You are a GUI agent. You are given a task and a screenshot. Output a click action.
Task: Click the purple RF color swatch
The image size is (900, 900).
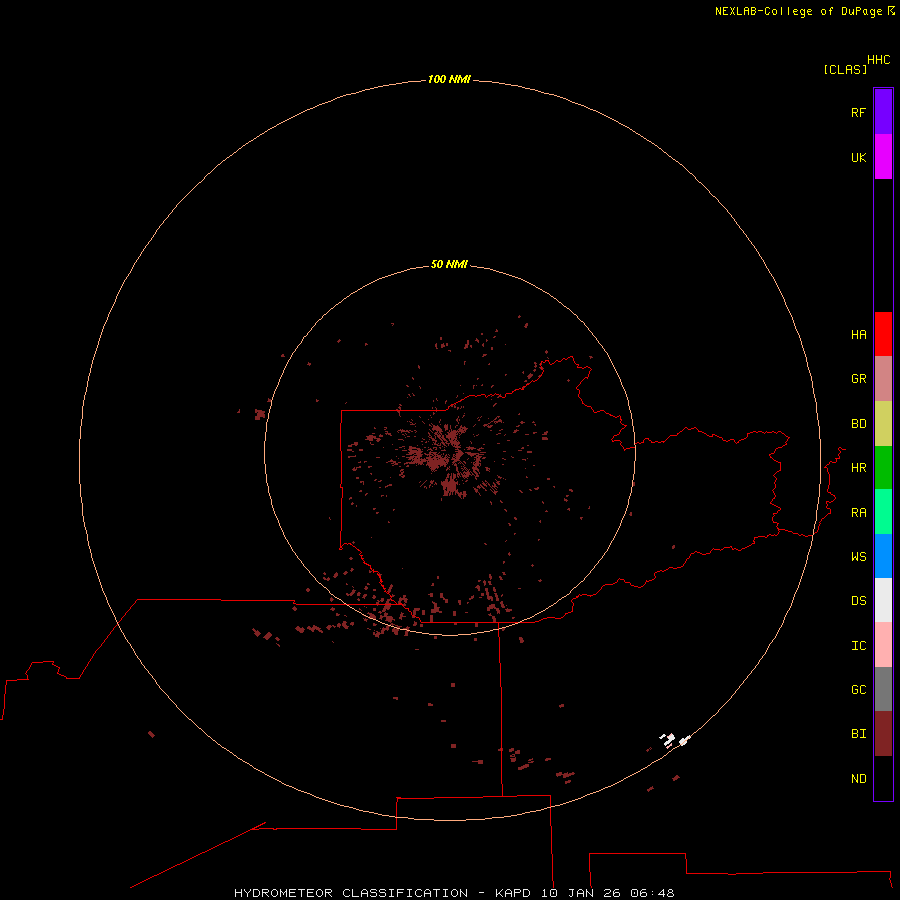883,112
